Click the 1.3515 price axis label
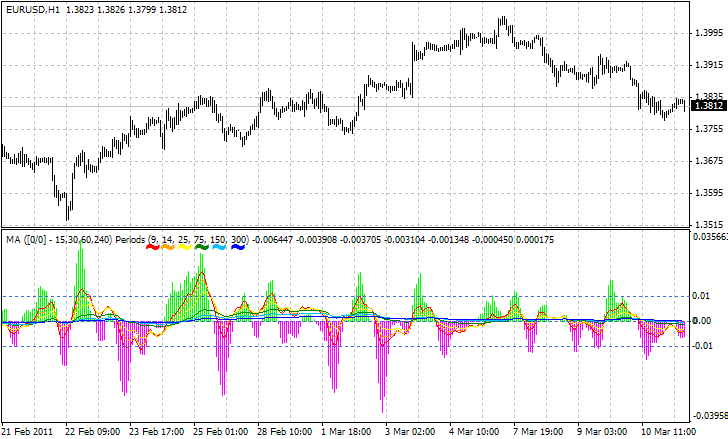Image resolution: width=728 pixels, height=439 pixels. click(x=708, y=225)
